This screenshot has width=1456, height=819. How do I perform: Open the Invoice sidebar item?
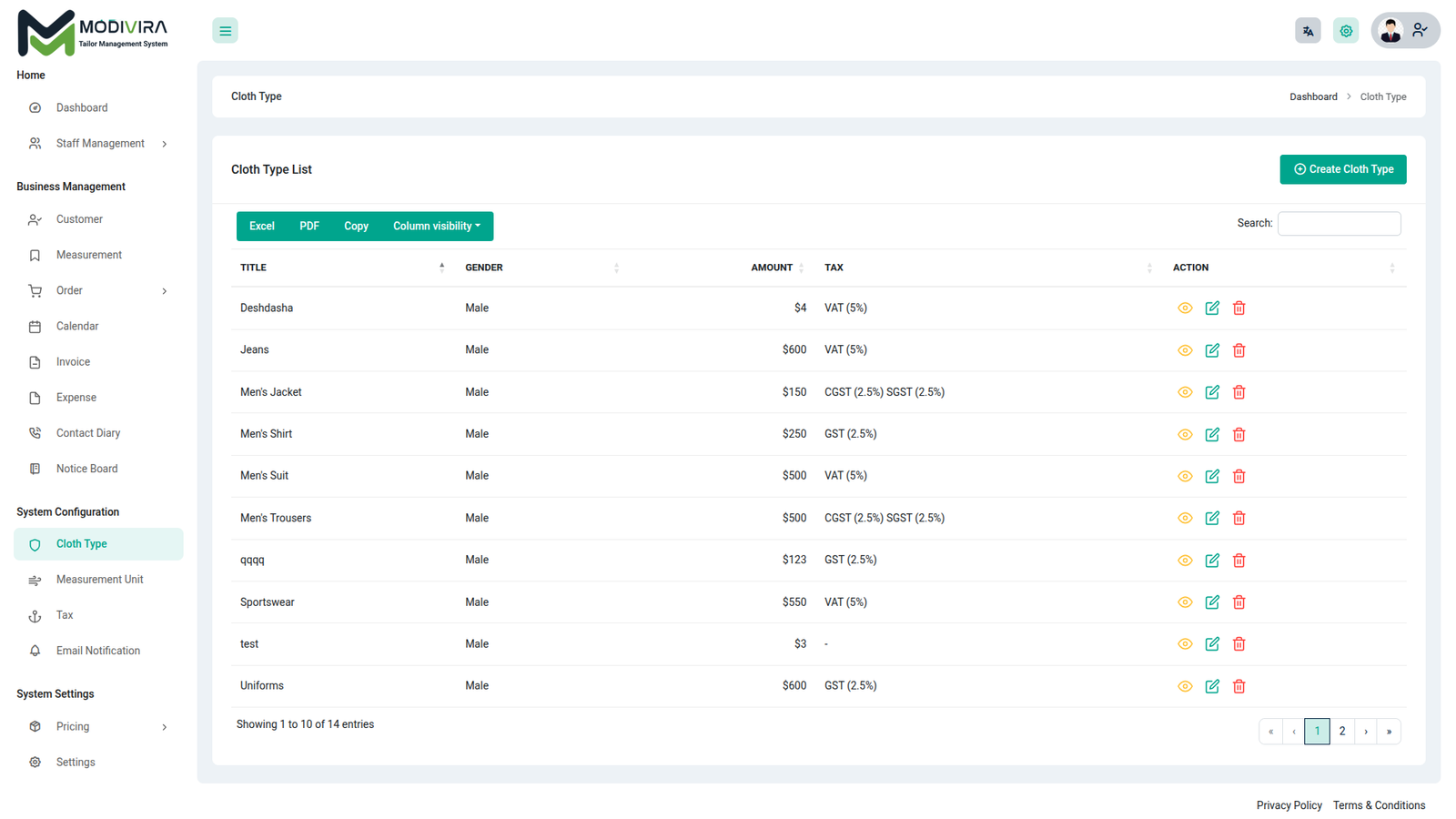click(x=99, y=362)
